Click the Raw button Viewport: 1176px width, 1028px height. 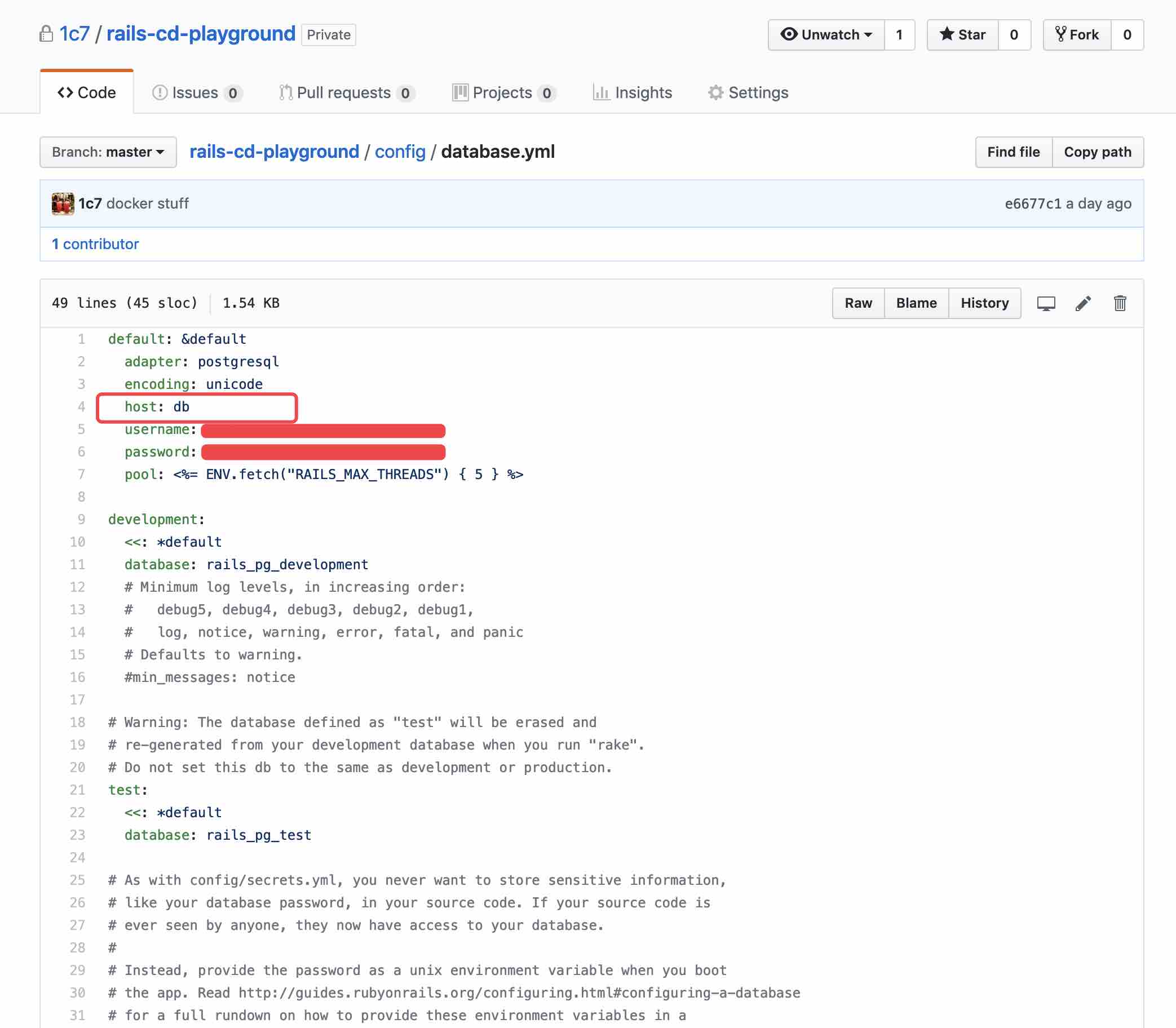click(857, 303)
